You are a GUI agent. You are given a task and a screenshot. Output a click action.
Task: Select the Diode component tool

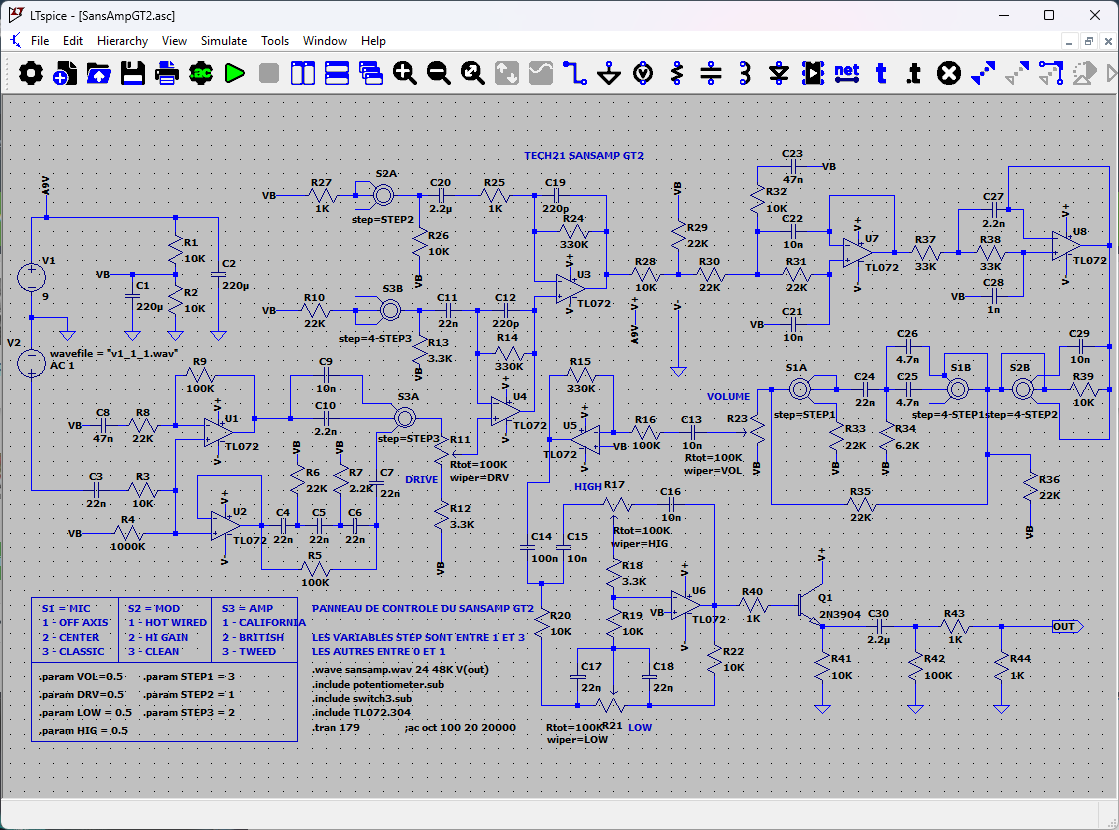[779, 73]
